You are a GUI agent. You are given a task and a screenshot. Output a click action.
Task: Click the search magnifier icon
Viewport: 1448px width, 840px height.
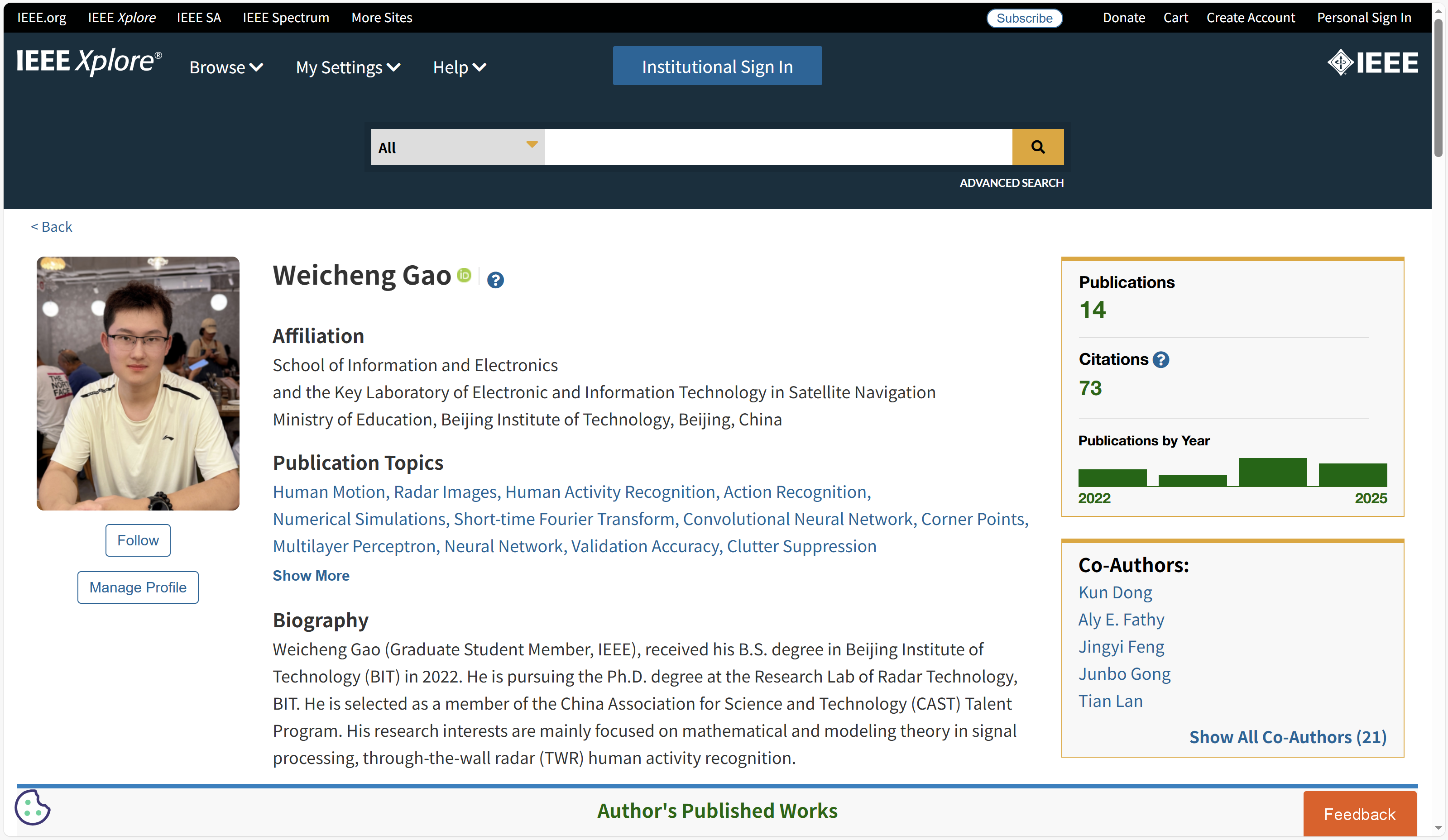point(1038,147)
